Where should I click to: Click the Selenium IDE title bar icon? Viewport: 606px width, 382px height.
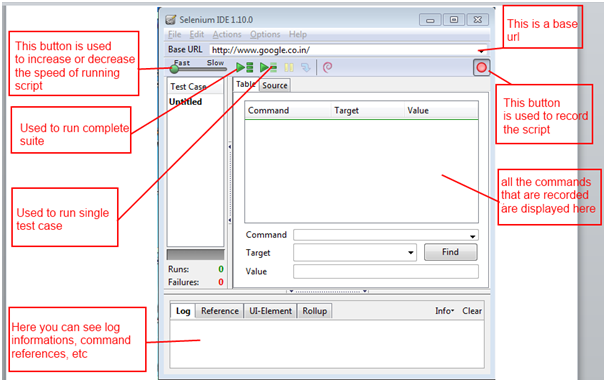click(x=171, y=20)
